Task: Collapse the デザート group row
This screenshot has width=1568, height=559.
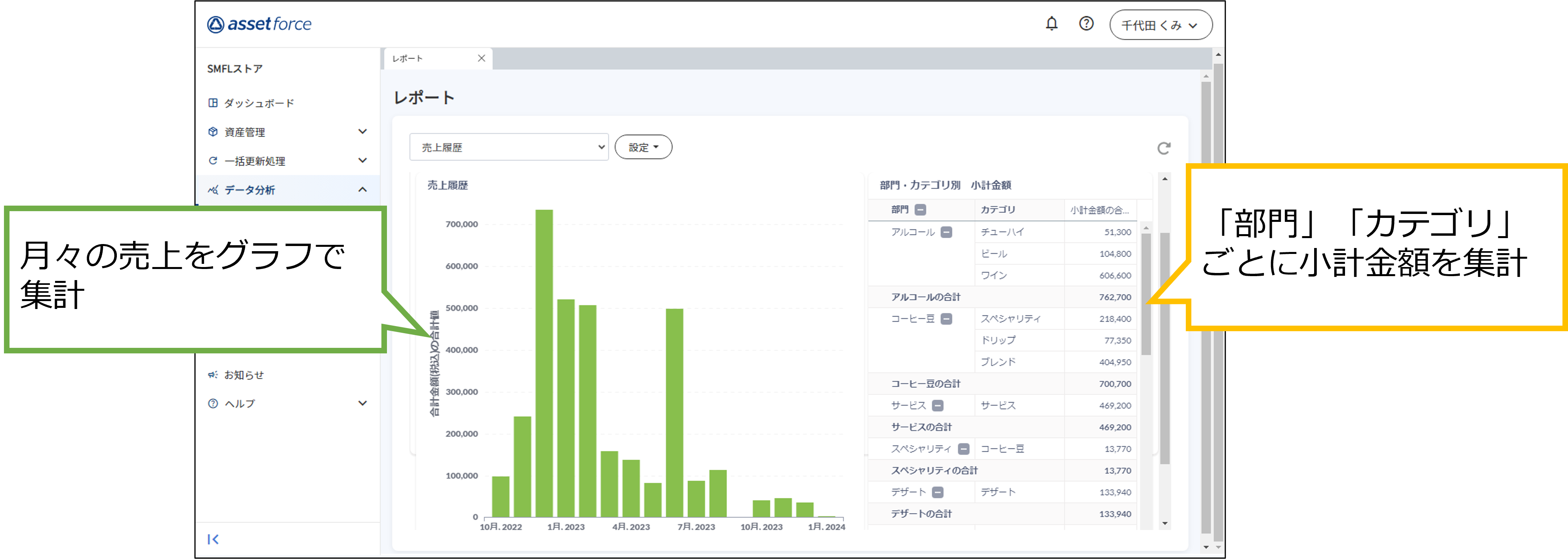Action: (x=937, y=492)
